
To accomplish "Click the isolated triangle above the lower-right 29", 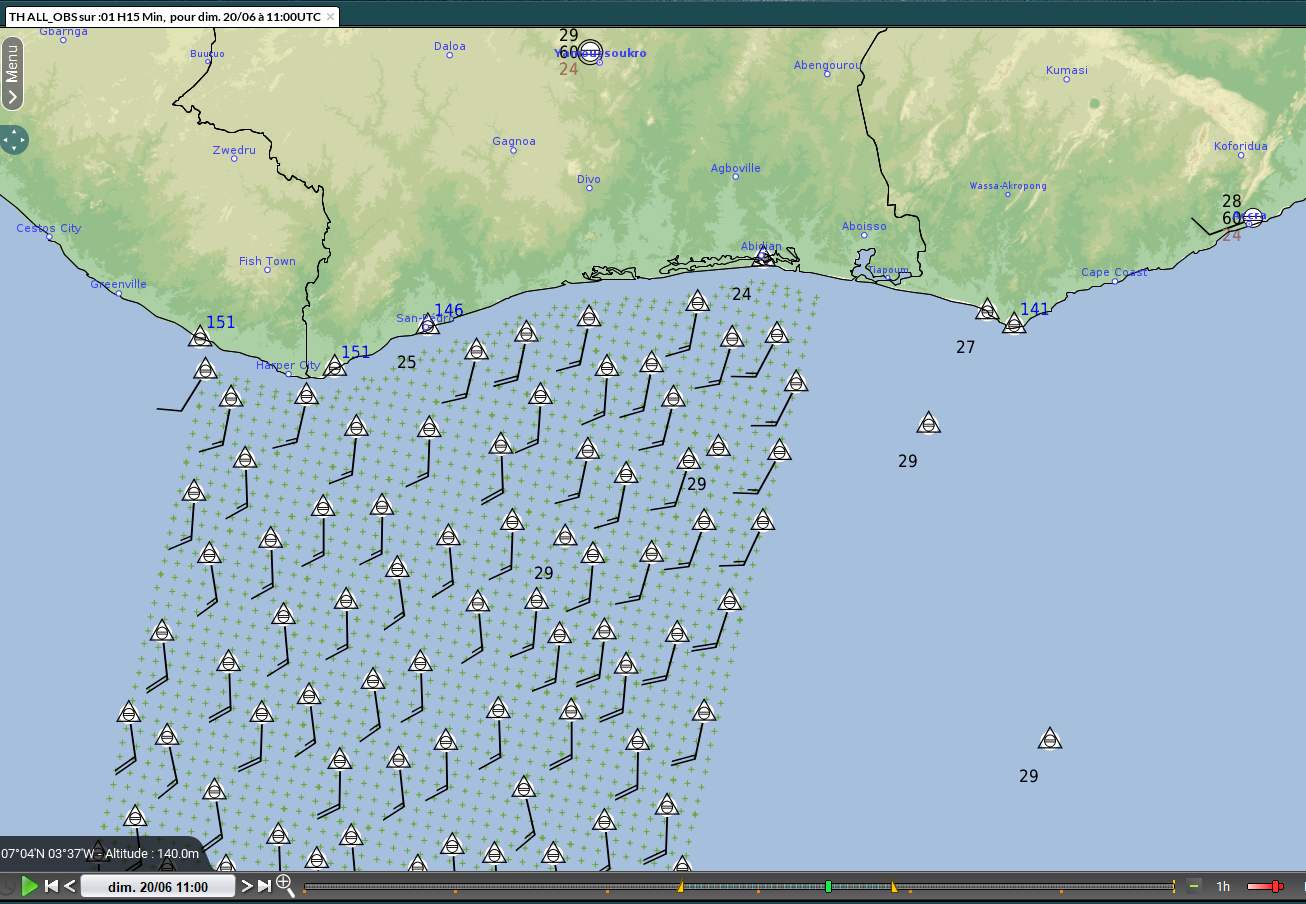I will (1050, 739).
